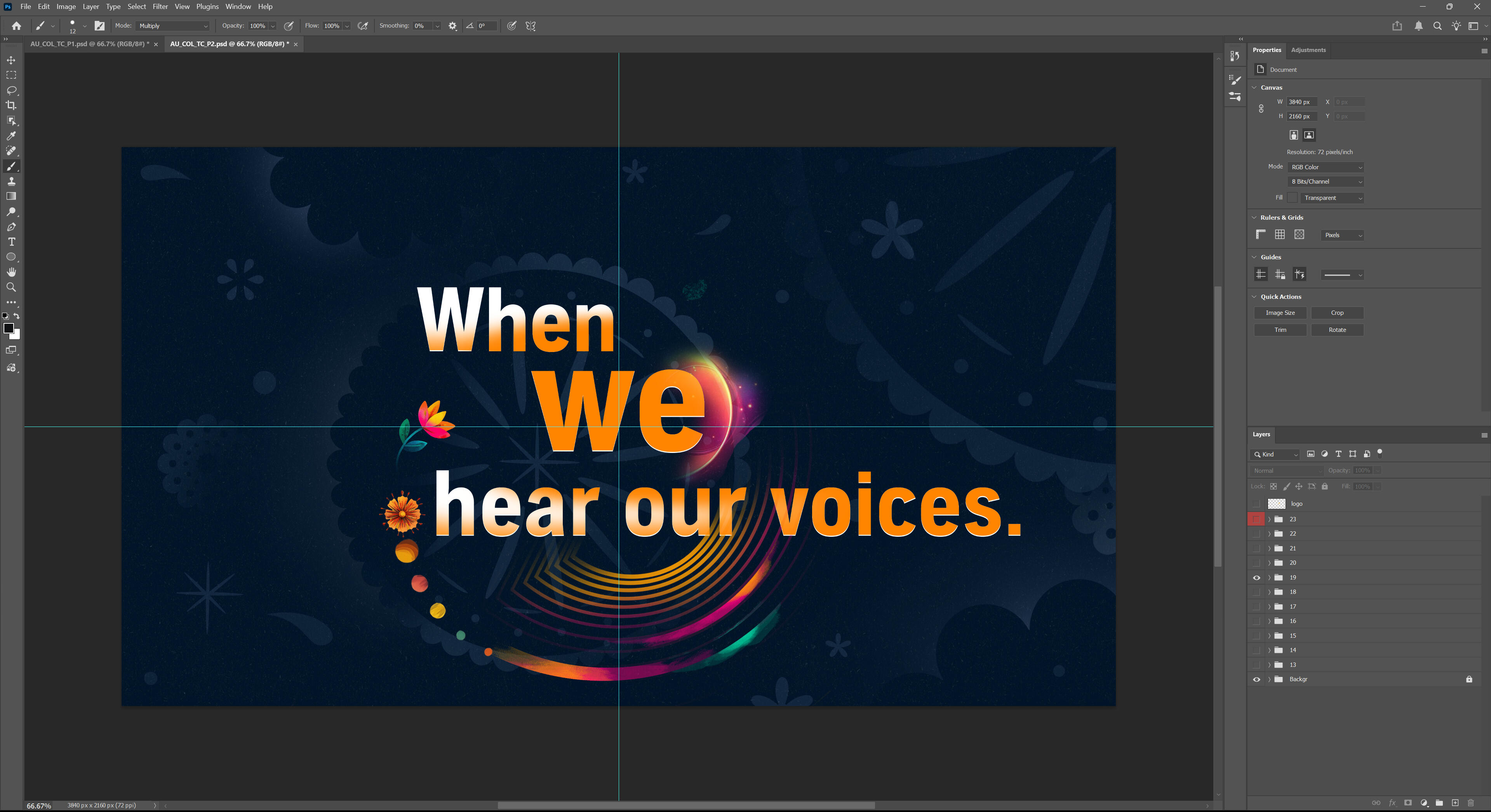Select the Zoom tool
Screen dimensions: 1491x812
click(x=11, y=288)
